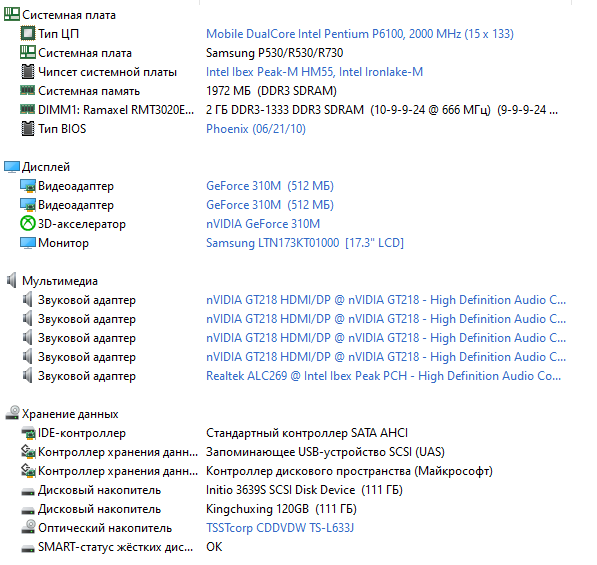Click the Хранение данных section icon
Viewport: 597px width, 565px height.
(12, 413)
